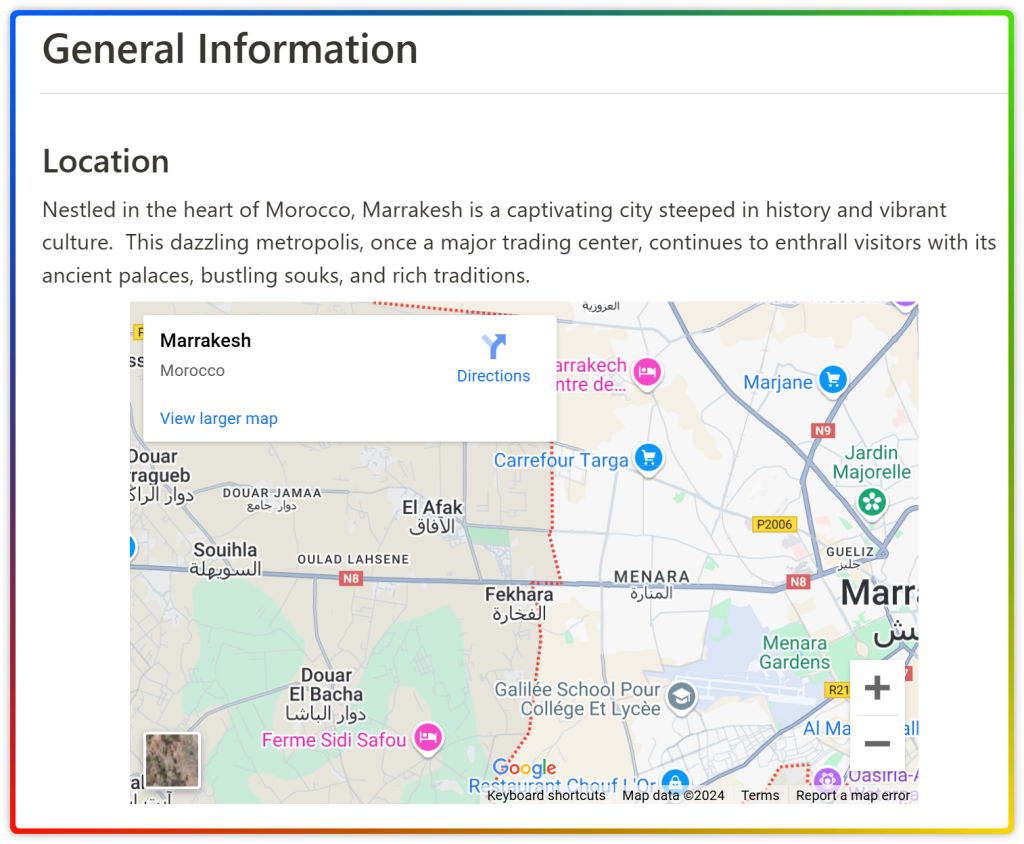Click the Marjane shopping cart pin
The image size is (1024, 844).
[833, 380]
